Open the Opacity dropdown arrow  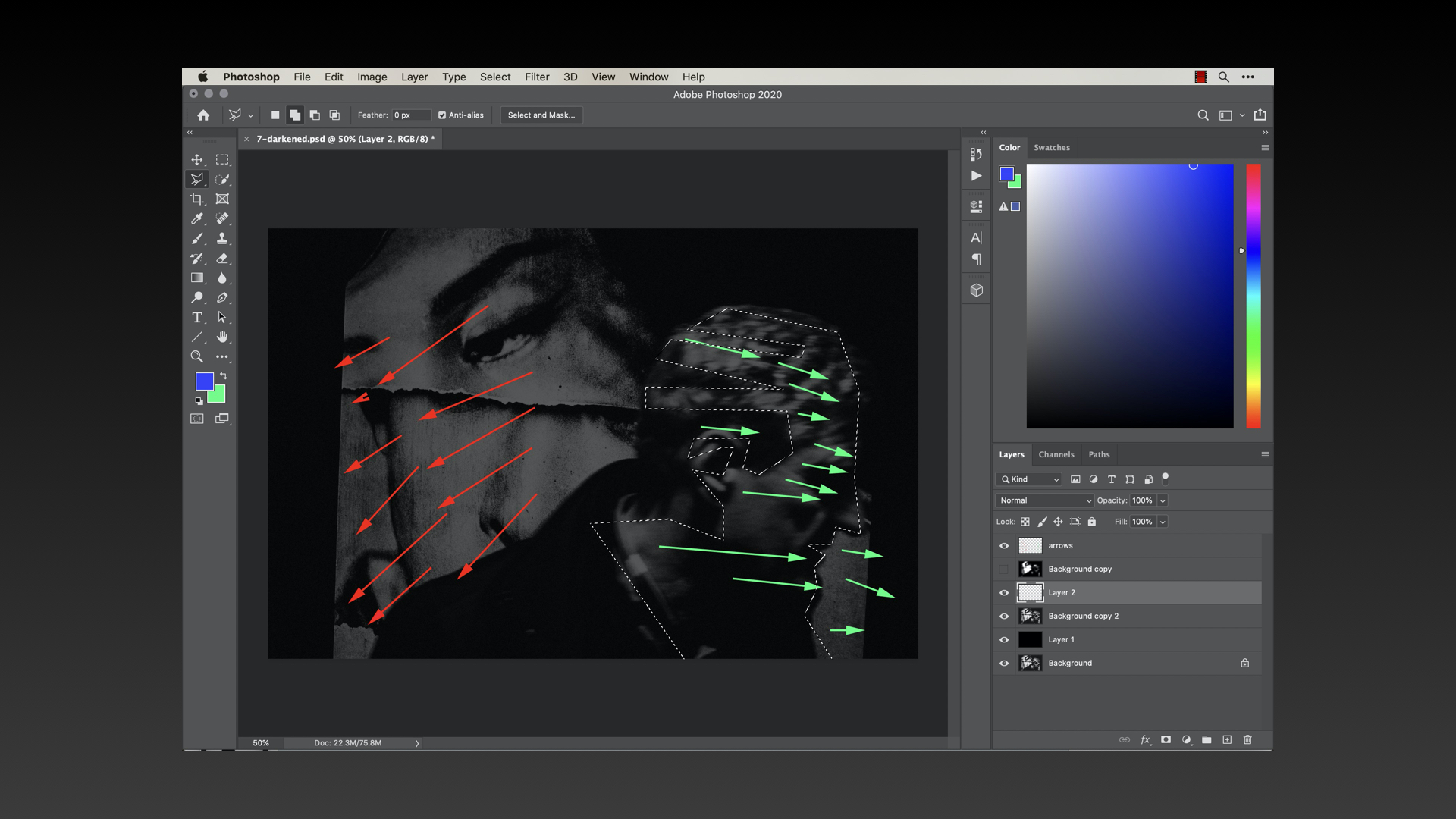pos(1163,500)
